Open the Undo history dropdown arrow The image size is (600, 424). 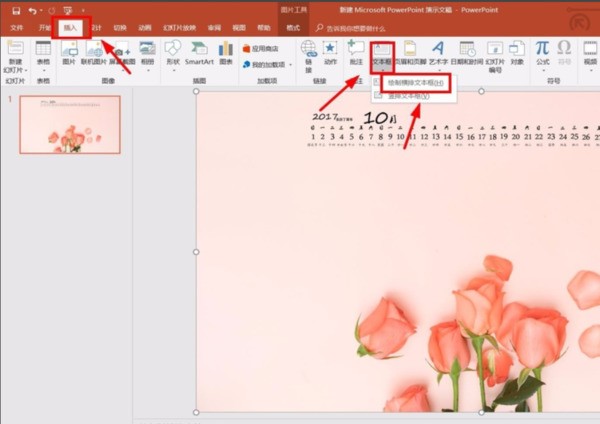[41, 11]
